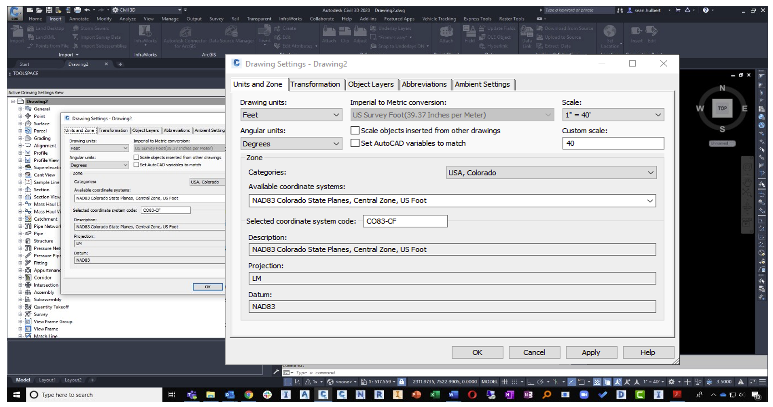This screenshot has height=407, width=773.
Task: Toggle Scale objects checkbox in background Drawing Settings dialog
Action: click(x=136, y=157)
